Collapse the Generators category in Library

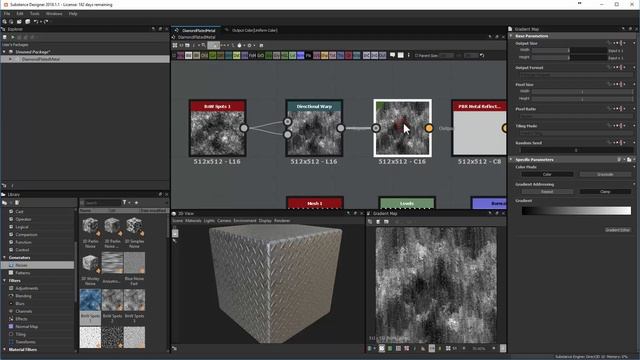[x=4, y=258]
